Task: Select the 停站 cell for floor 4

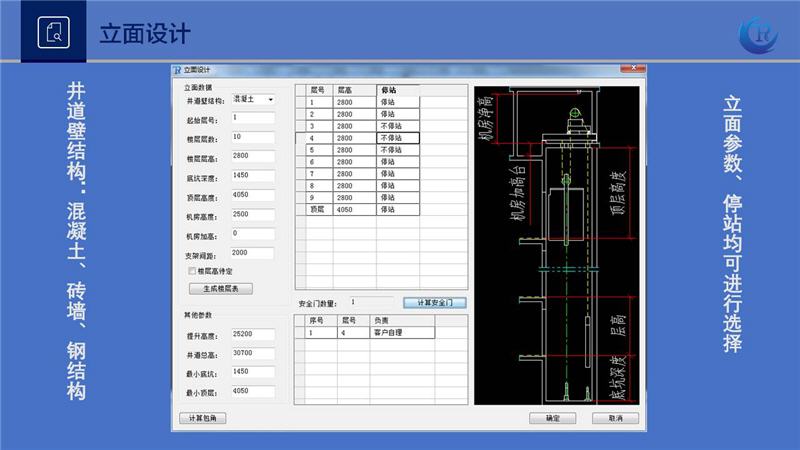Action: pyautogui.click(x=397, y=138)
